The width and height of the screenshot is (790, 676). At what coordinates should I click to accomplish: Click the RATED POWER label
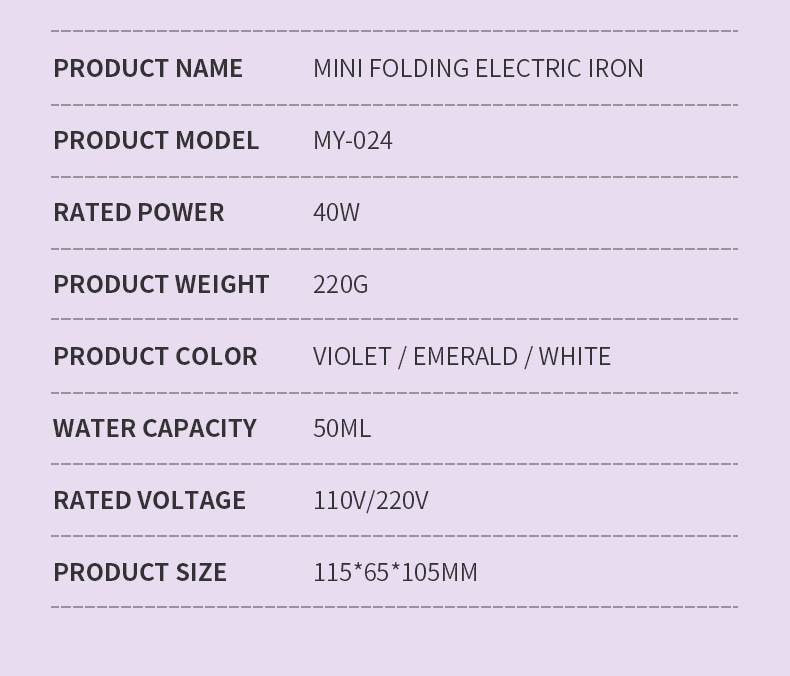[139, 212]
